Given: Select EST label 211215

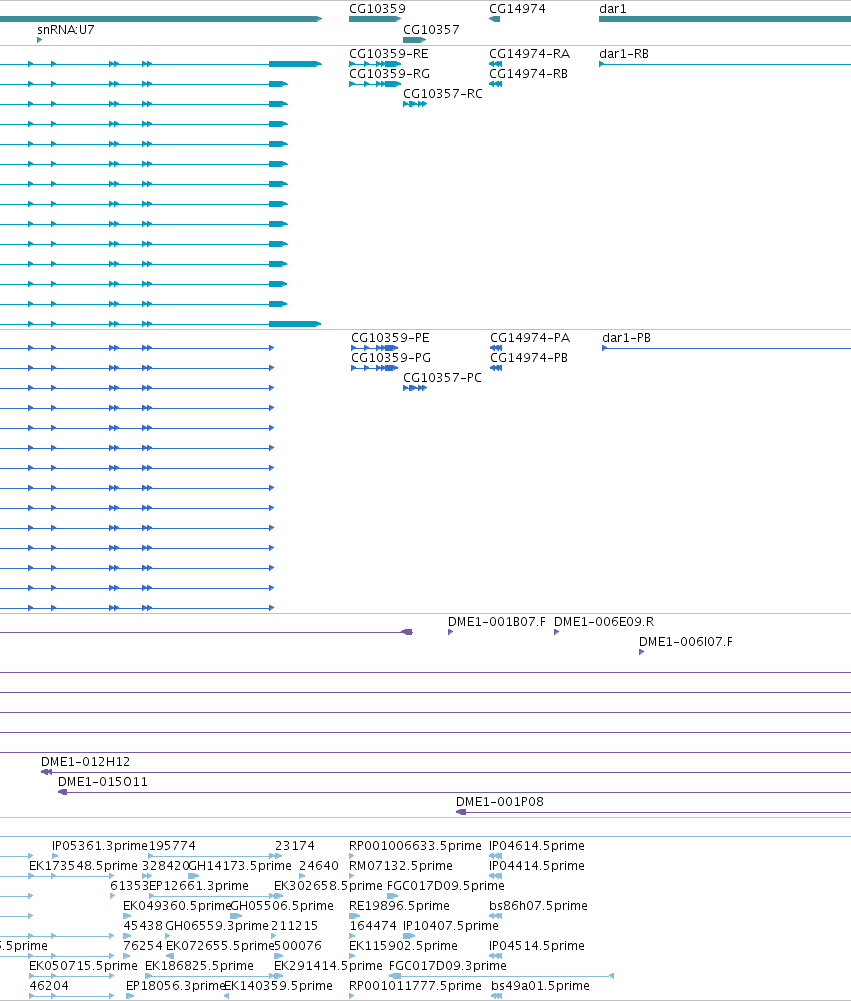Looking at the screenshot, I should coord(294,926).
